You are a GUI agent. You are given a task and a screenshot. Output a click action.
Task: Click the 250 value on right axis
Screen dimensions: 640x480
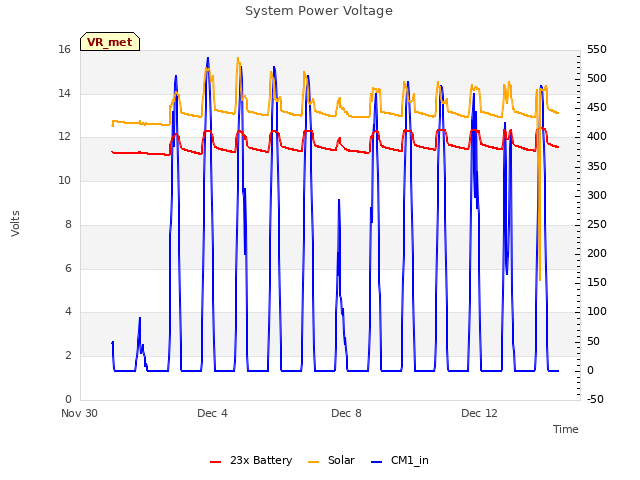[x=597, y=224]
